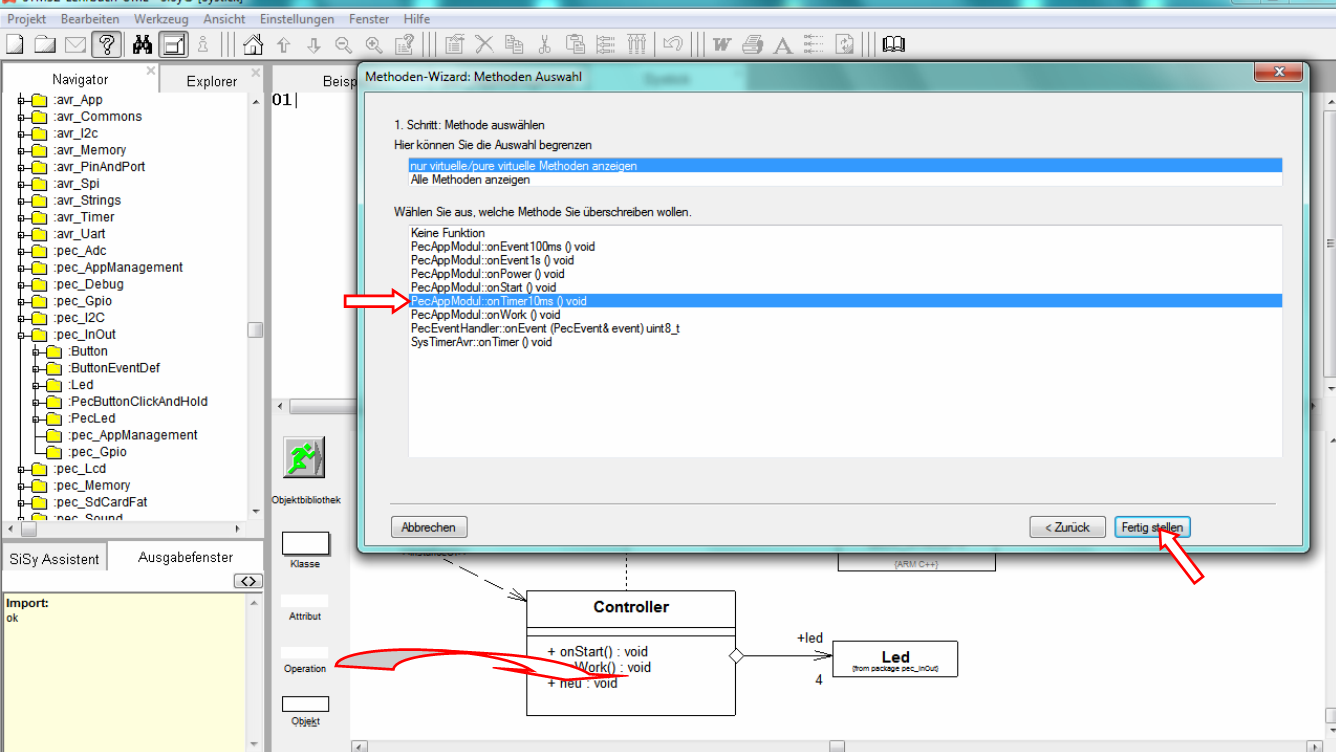1336x752 pixels.
Task: Click the up arrow toolbar icon
Action: [283, 45]
